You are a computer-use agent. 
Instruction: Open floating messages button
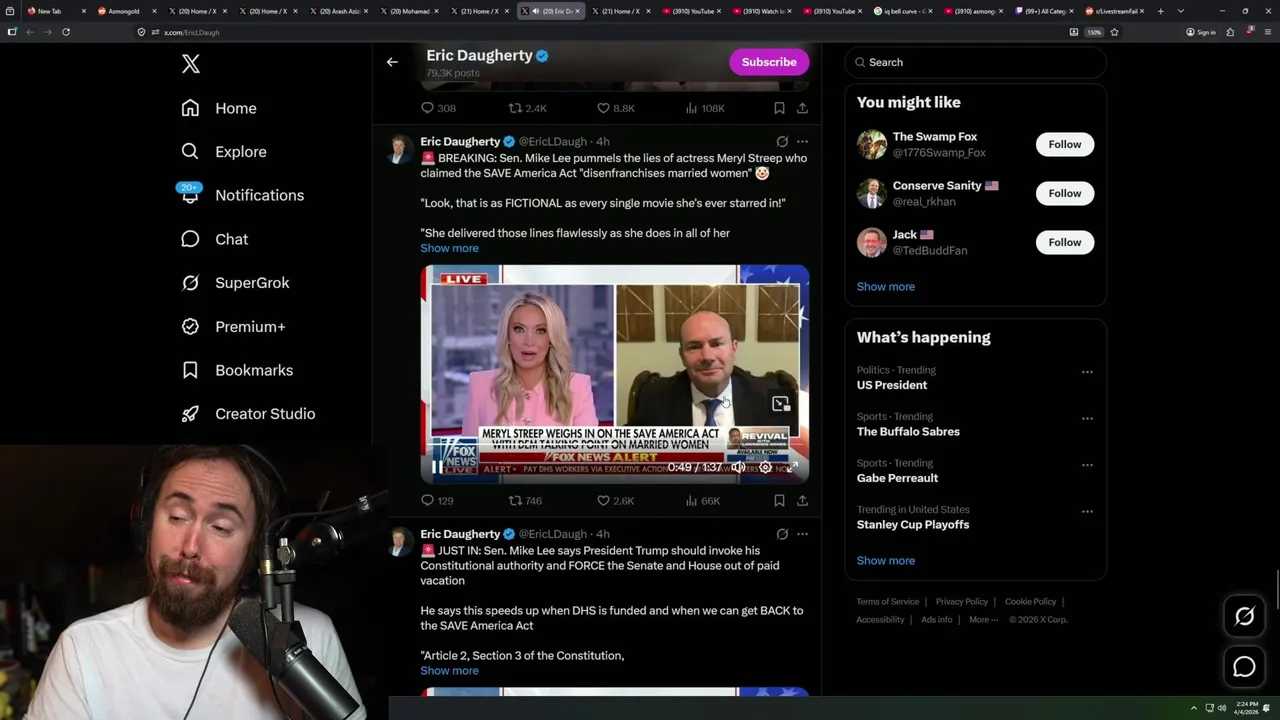(1244, 667)
